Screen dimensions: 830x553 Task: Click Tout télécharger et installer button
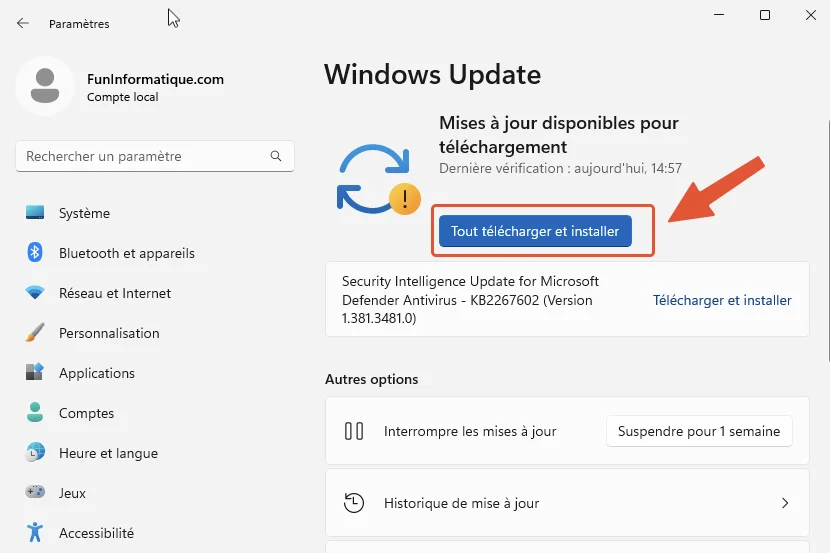coord(535,231)
